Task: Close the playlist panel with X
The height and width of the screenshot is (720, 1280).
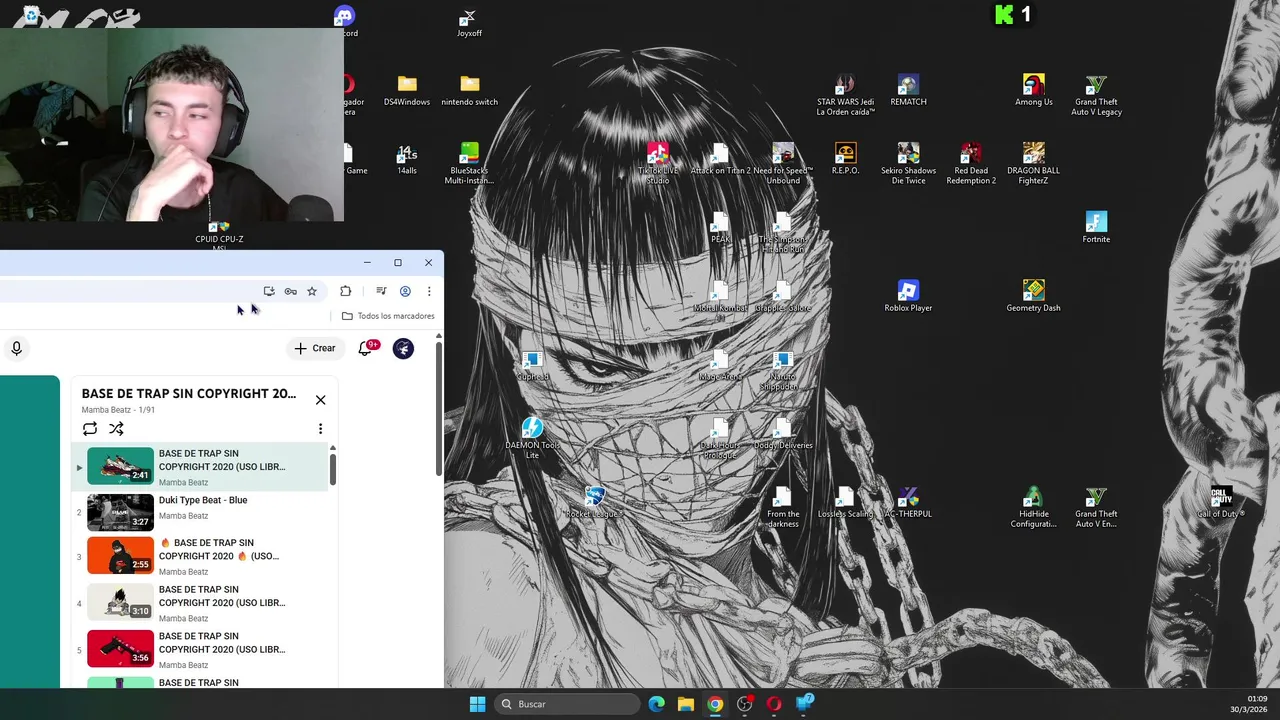Action: point(320,400)
